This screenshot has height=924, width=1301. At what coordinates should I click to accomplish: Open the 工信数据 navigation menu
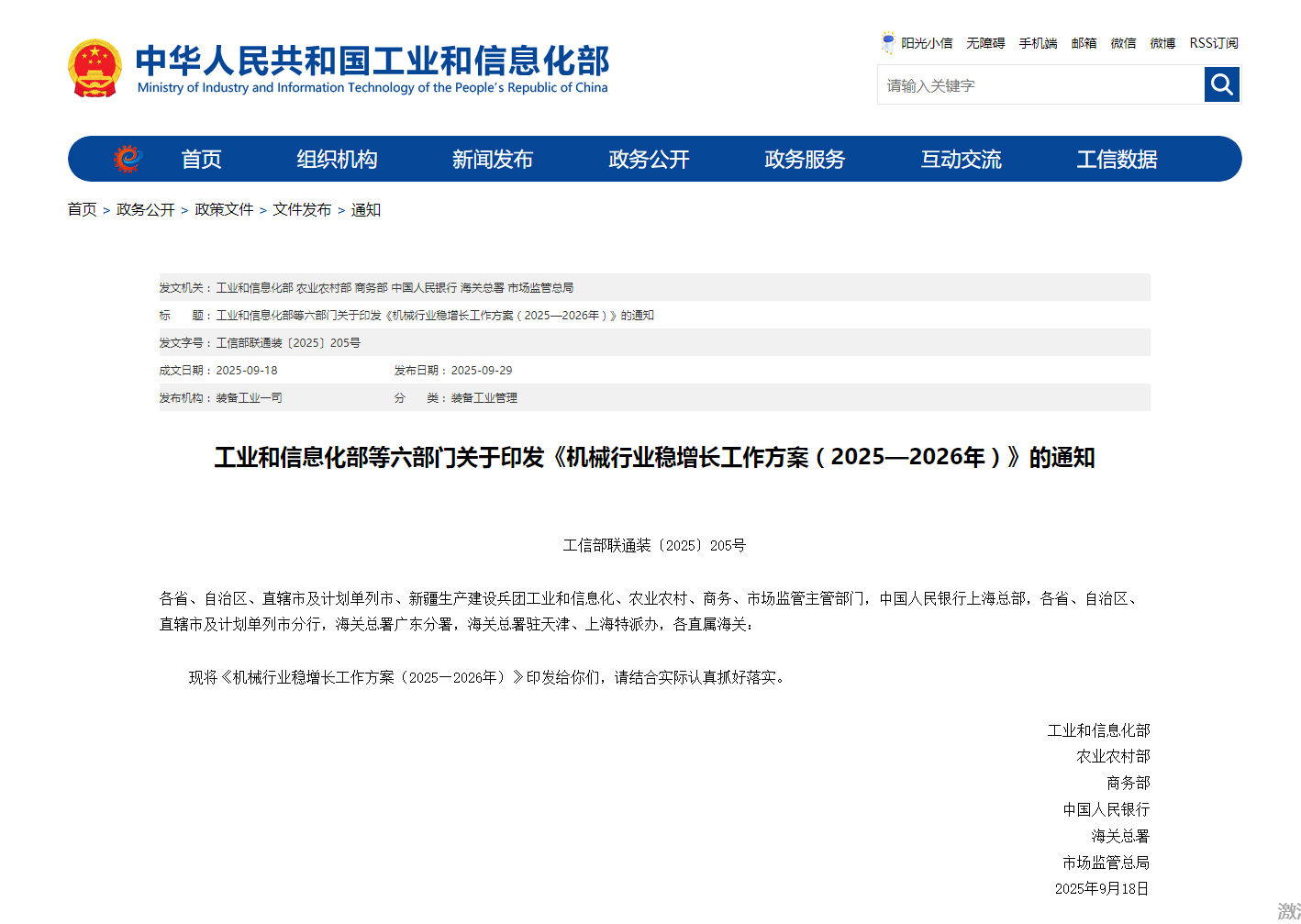tap(1117, 158)
